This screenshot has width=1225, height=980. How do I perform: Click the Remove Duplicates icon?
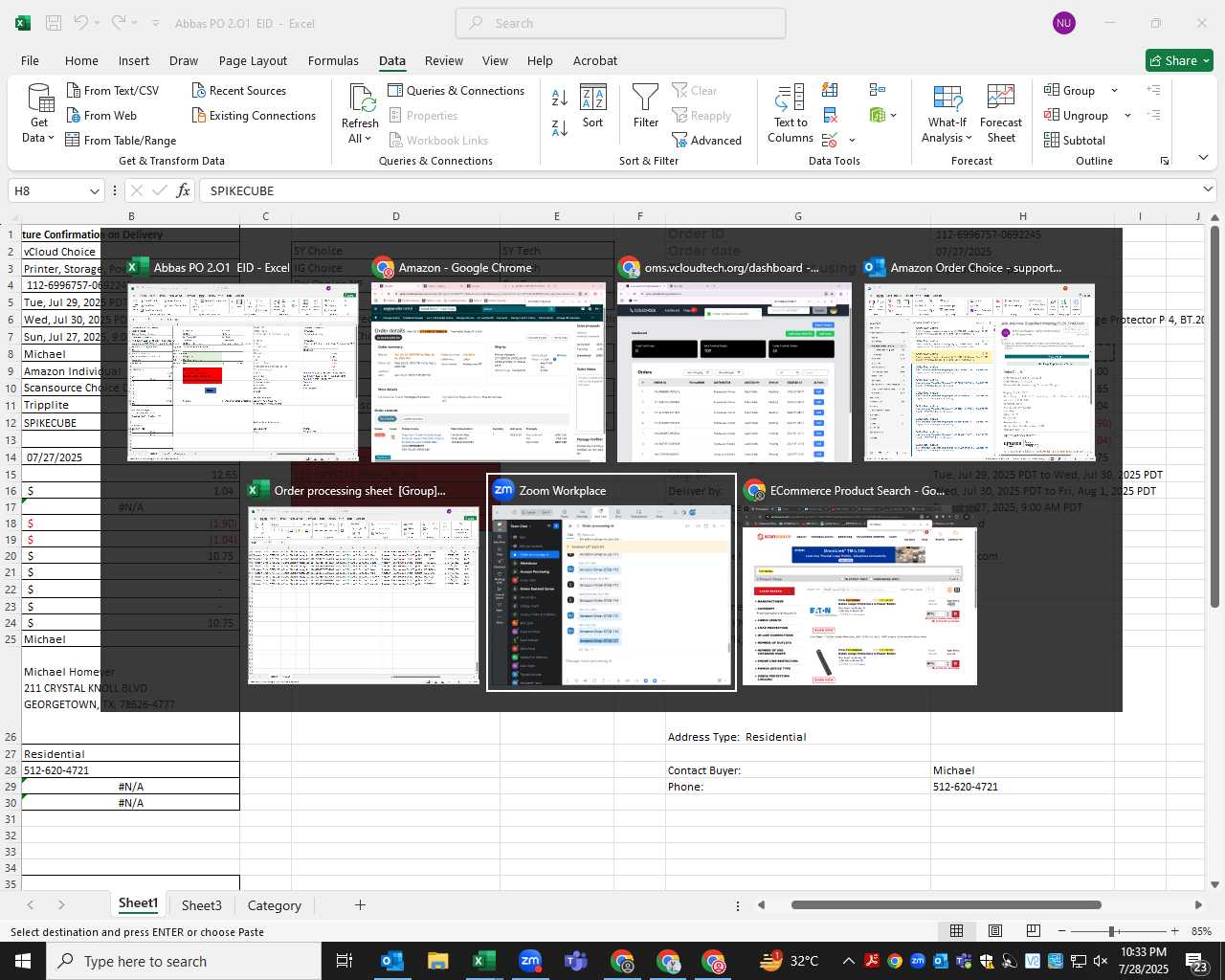tap(830, 115)
